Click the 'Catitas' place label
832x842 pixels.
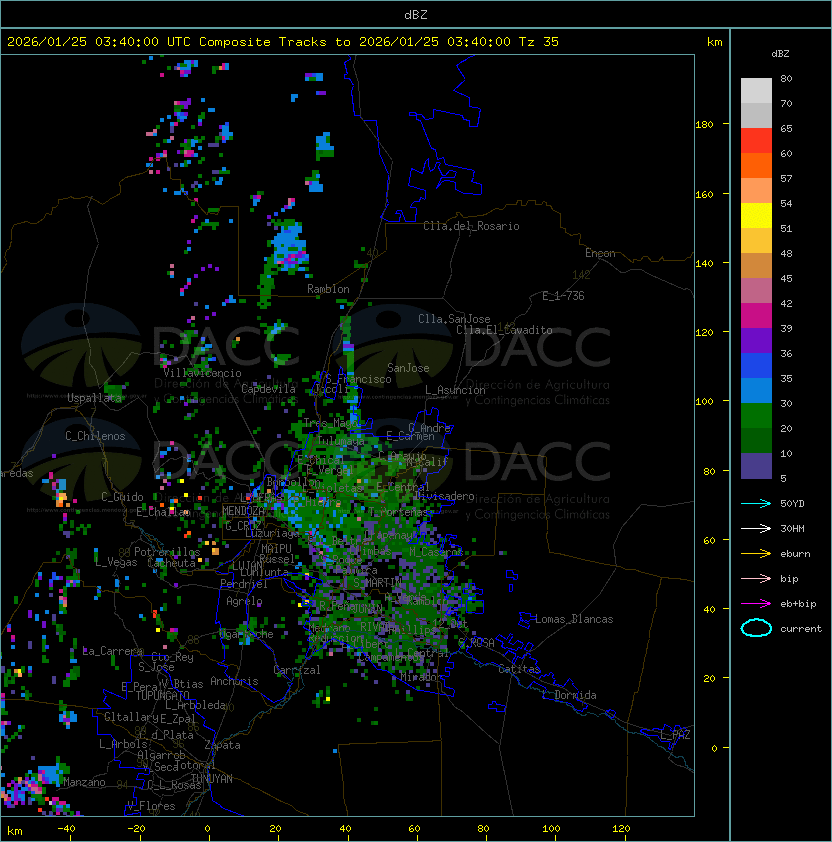(x=519, y=669)
